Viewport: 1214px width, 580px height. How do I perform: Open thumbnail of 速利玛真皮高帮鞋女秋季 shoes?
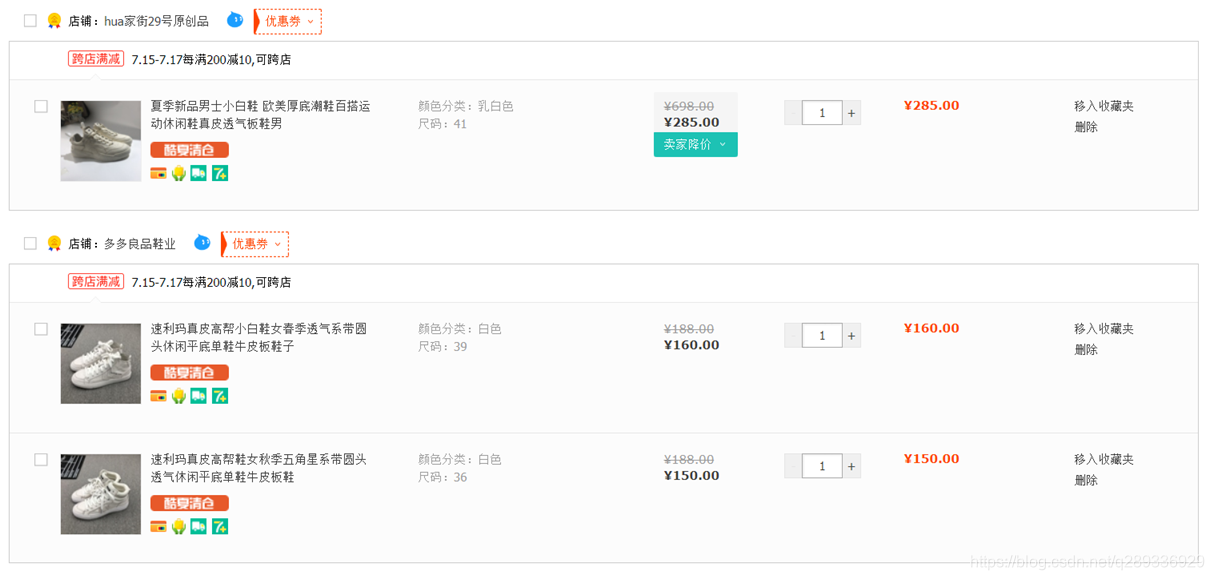coord(101,494)
